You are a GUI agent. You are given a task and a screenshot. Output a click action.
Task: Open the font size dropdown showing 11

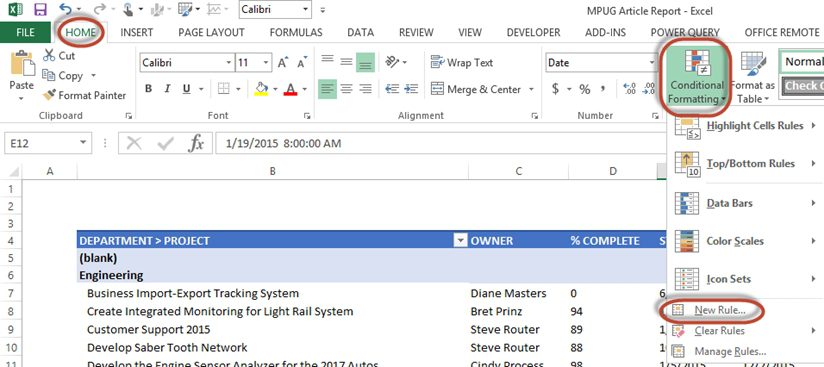coord(253,63)
